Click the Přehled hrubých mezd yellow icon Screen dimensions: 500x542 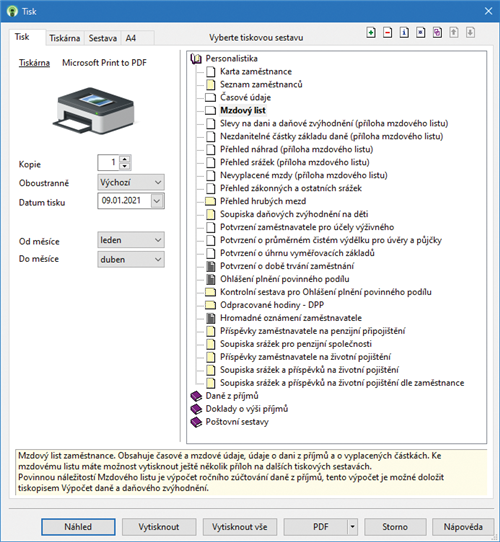[210, 201]
